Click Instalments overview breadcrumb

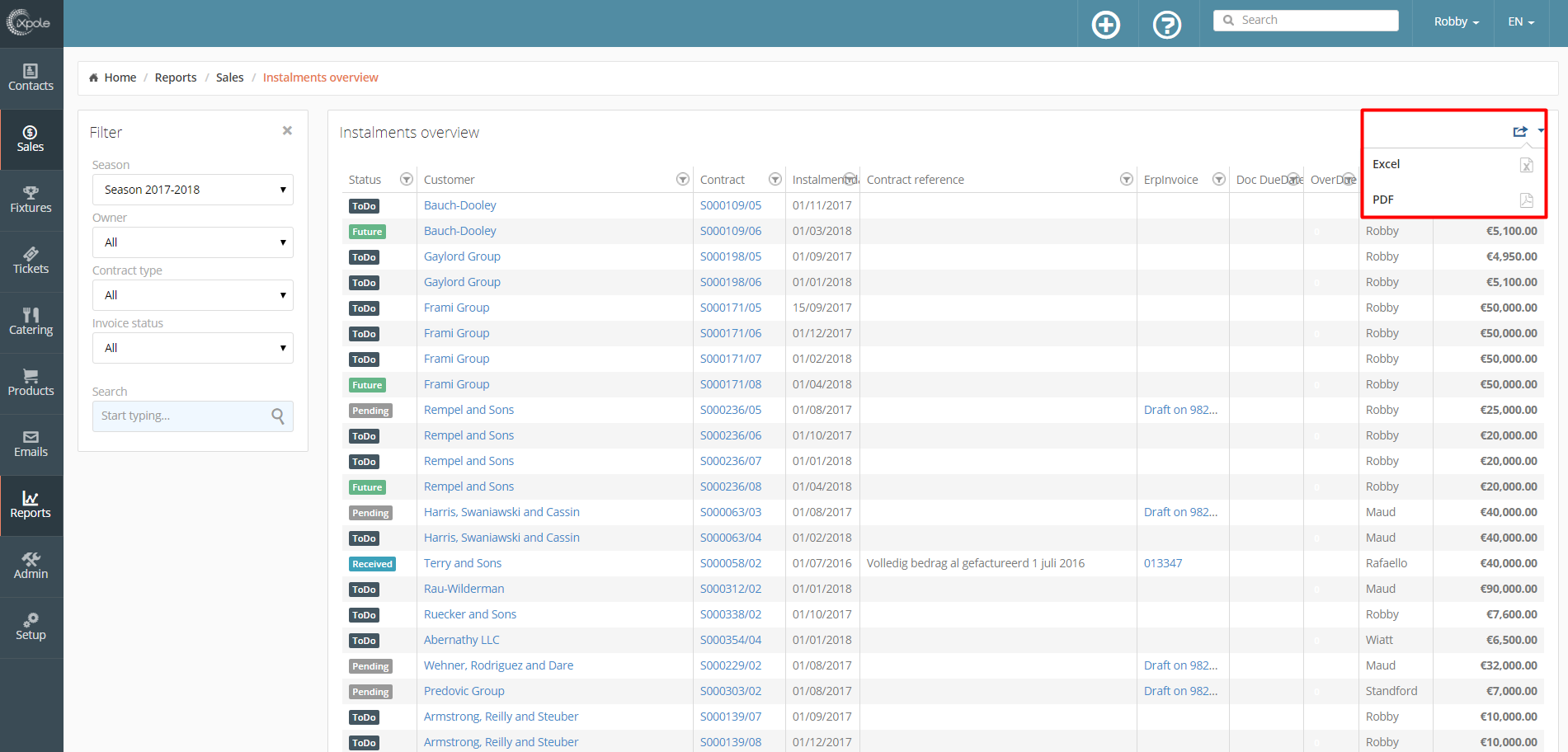pyautogui.click(x=320, y=78)
